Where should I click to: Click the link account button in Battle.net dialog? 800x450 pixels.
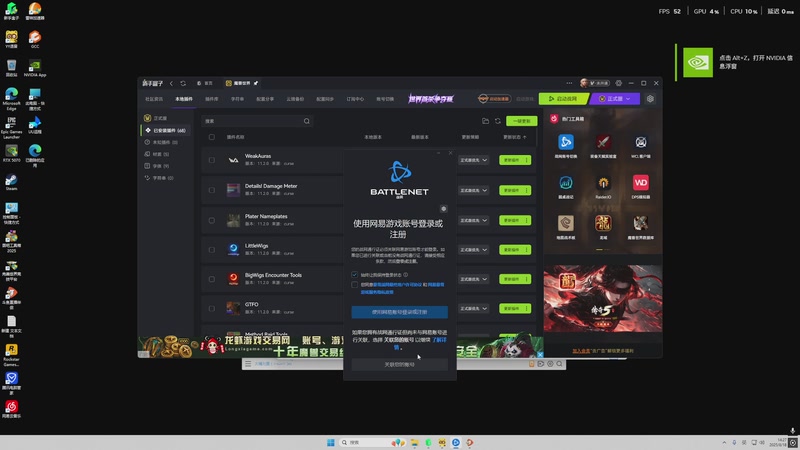399,364
